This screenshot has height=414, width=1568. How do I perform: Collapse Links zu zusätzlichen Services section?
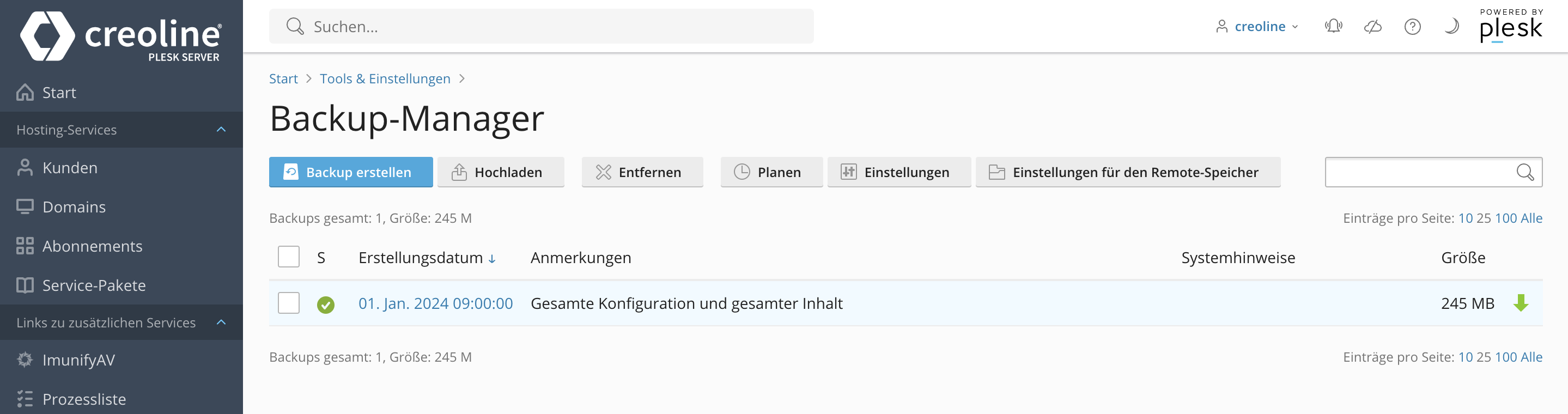coord(222,322)
